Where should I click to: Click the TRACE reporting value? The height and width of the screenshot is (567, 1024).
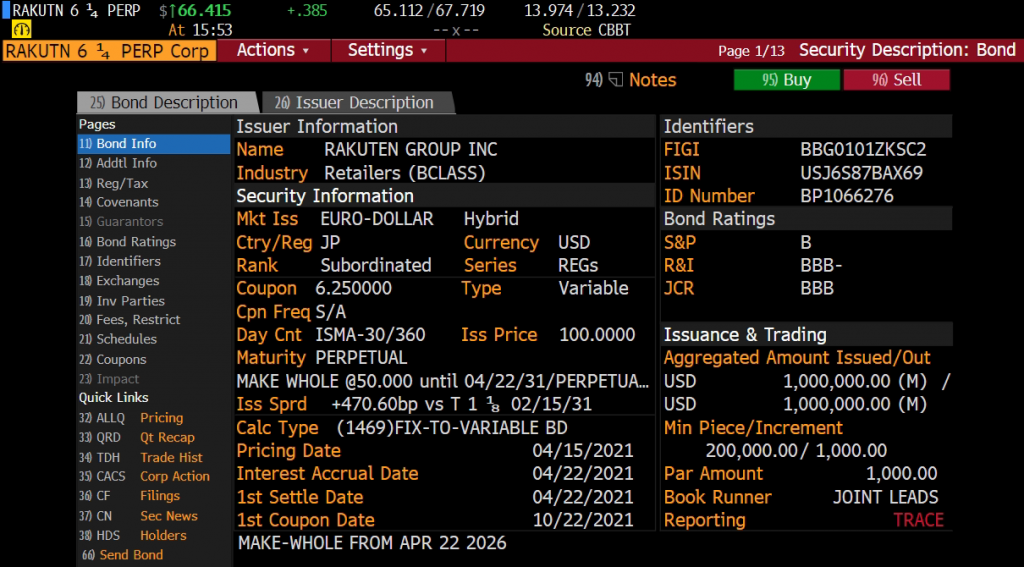point(918,521)
